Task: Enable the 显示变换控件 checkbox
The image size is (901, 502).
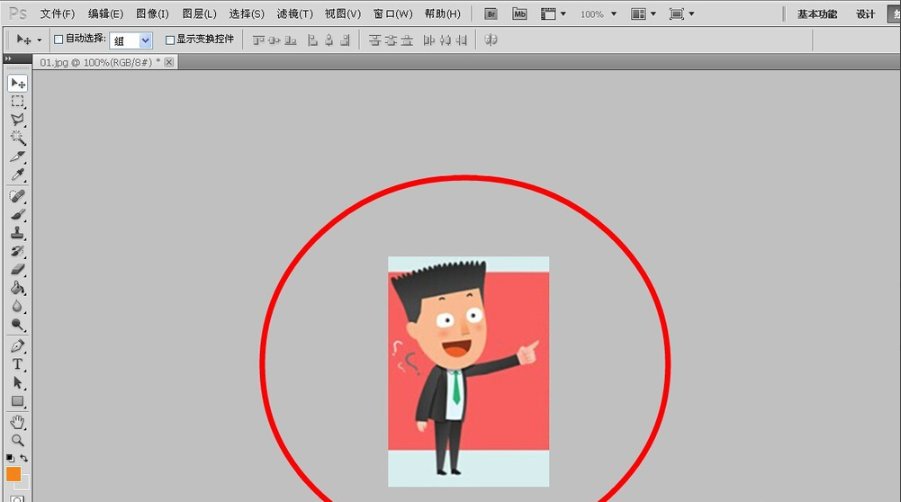Action: tap(170, 40)
